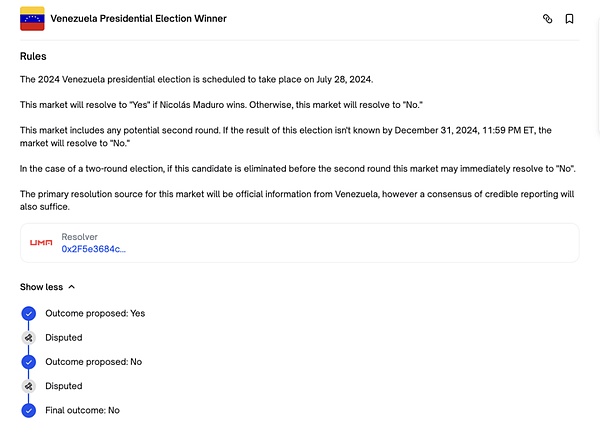Click checkmark icon beside Outcome proposed: No
This screenshot has height=438, width=600.
point(29,362)
